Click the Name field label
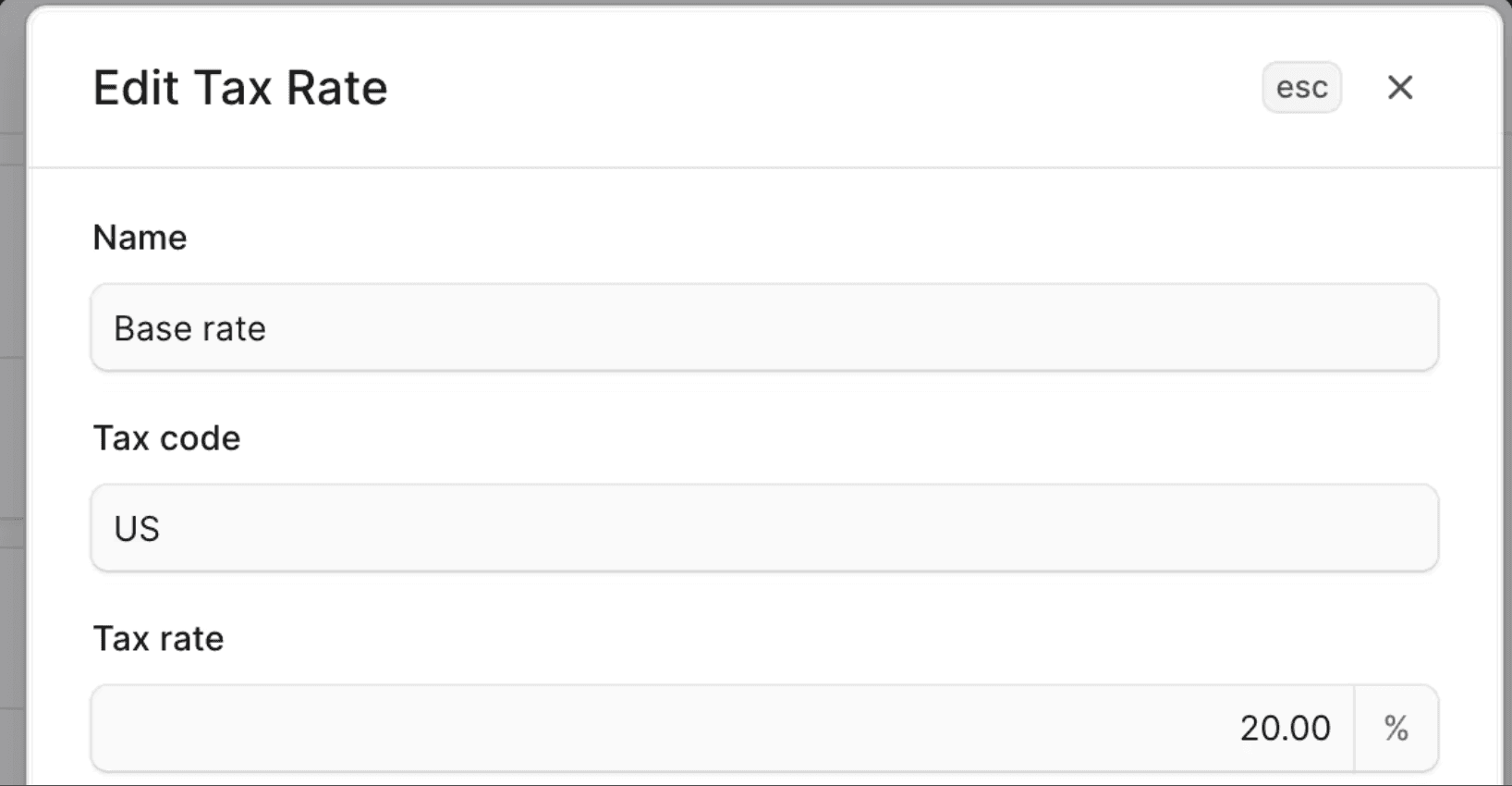Screen dimensions: 1512x786 pos(139,237)
